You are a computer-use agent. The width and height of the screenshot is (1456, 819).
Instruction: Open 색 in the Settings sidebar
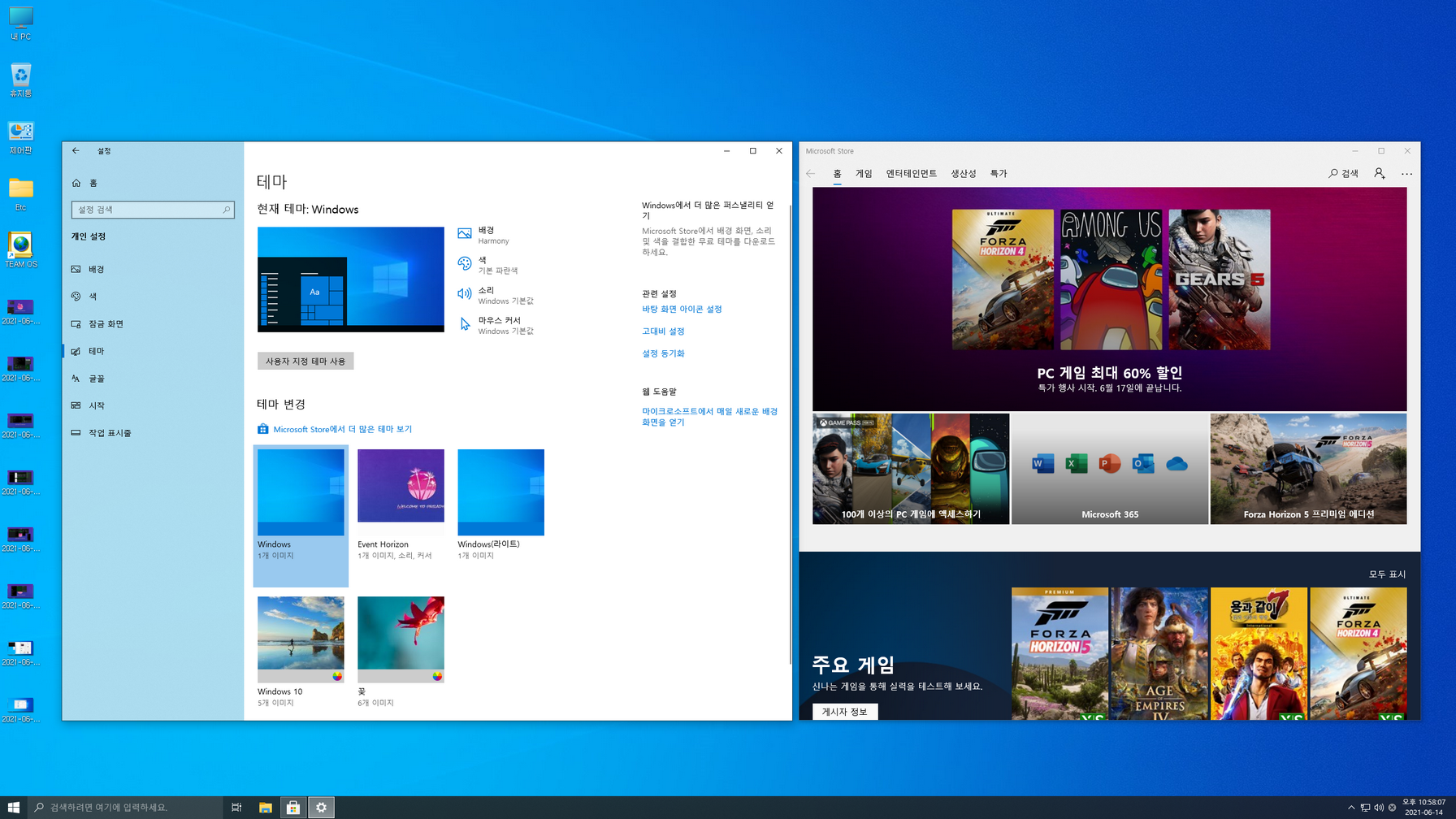(x=153, y=297)
